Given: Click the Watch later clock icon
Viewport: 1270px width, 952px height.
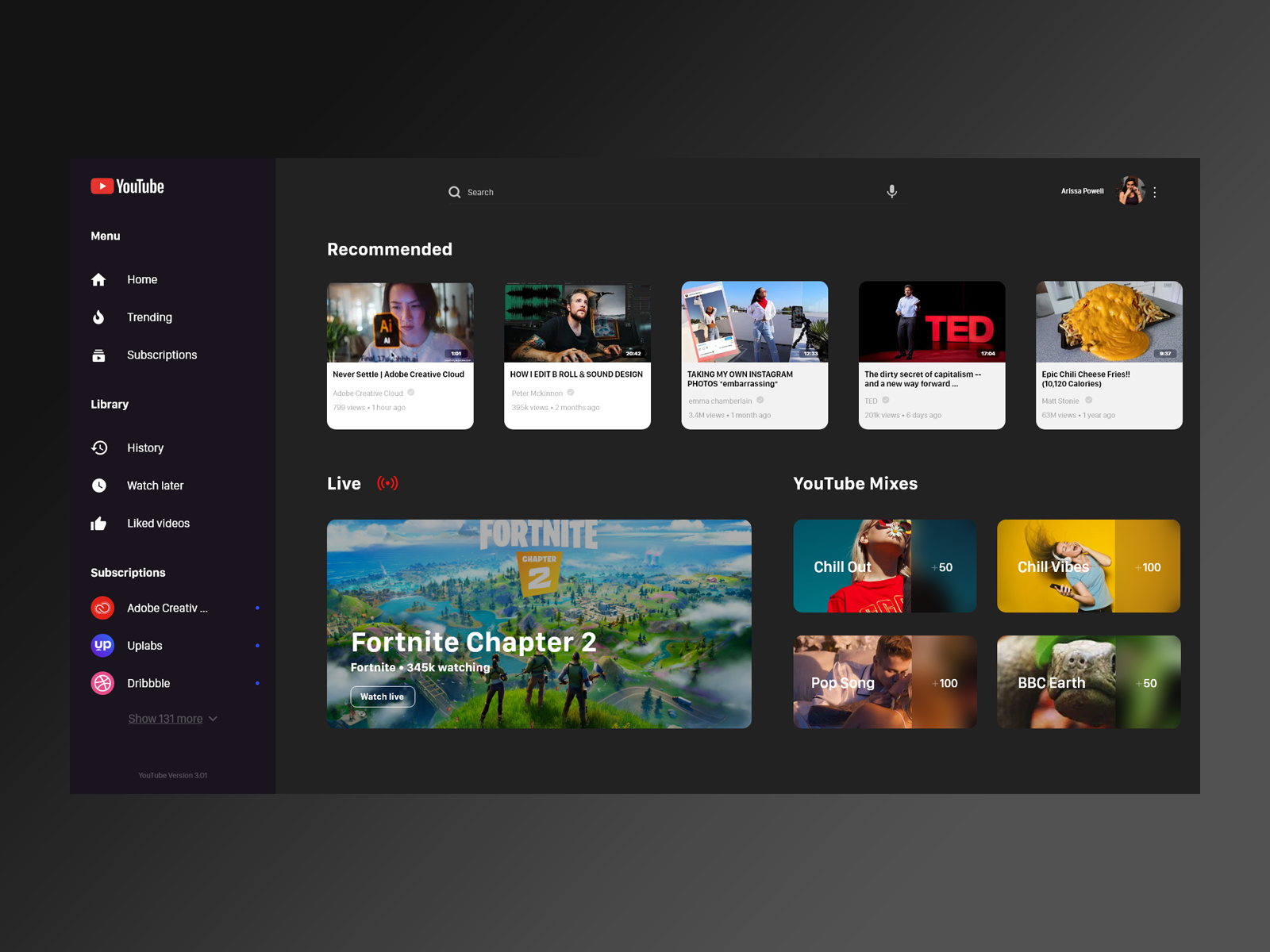Looking at the screenshot, I should point(99,486).
